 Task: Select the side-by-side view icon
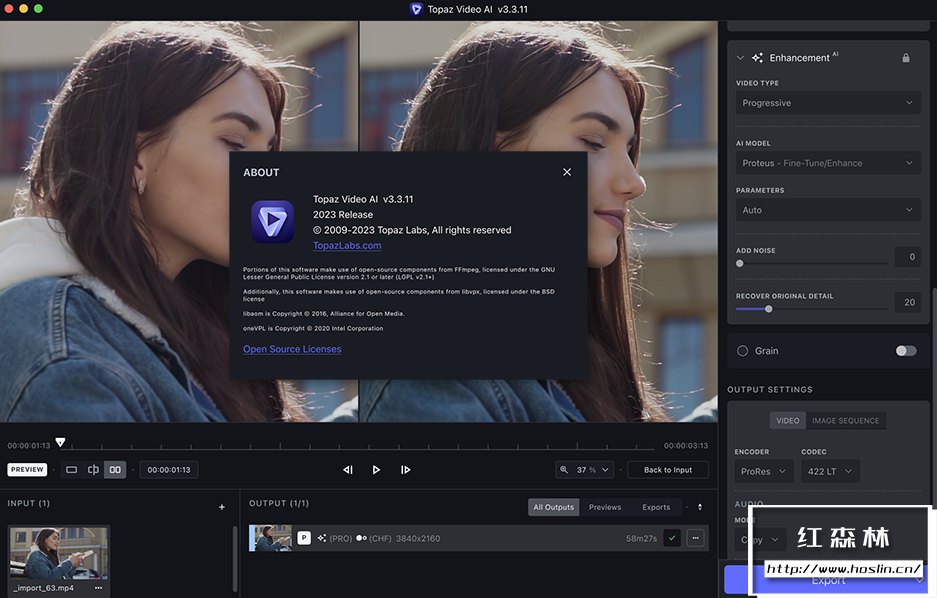pos(115,470)
